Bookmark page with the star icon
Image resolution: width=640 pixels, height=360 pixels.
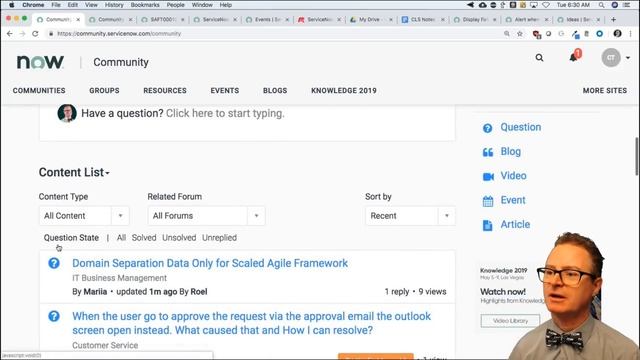click(520, 34)
